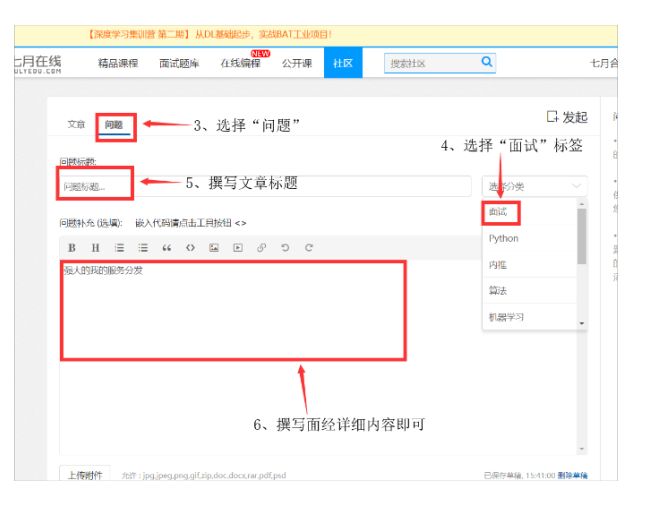
Task: Click the editor's bottom scroll-down arrow
Action: [x=581, y=449]
